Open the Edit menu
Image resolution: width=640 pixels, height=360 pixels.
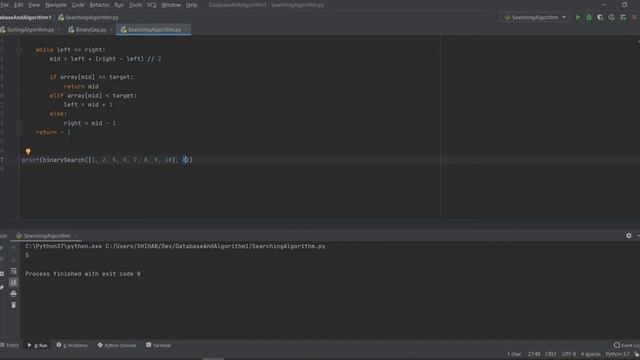click(x=18, y=5)
